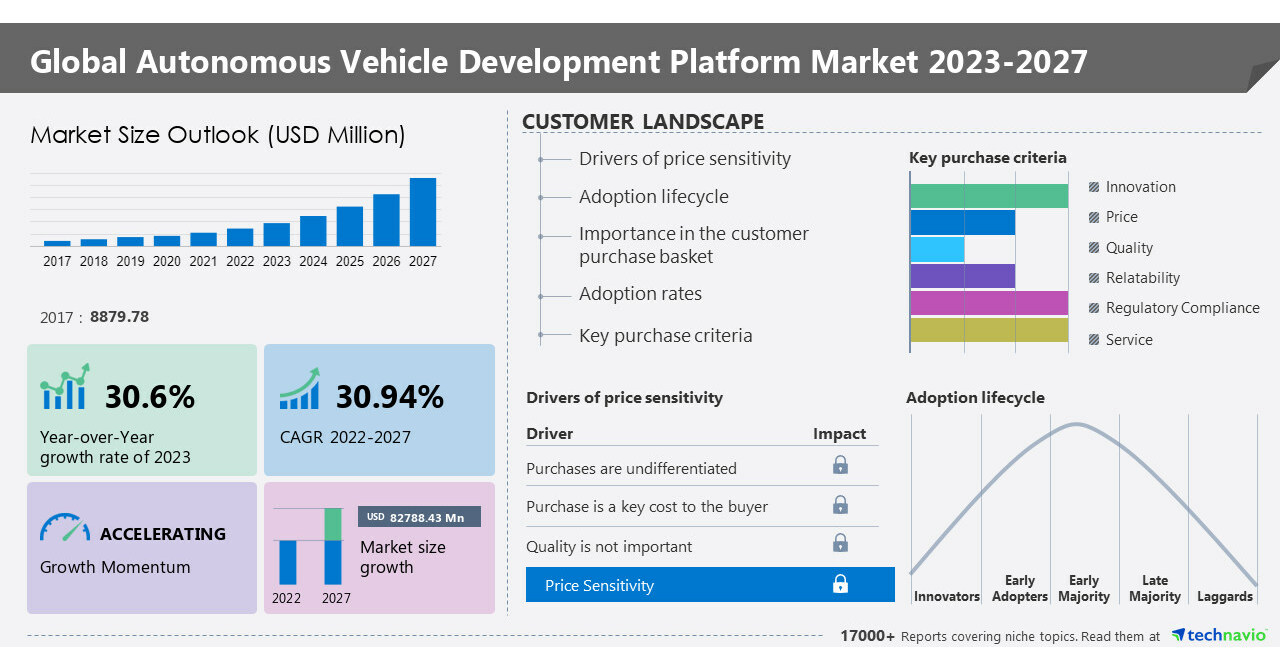1280x670 pixels.
Task: Click the green Innovation bar in chart
Action: tap(988, 196)
